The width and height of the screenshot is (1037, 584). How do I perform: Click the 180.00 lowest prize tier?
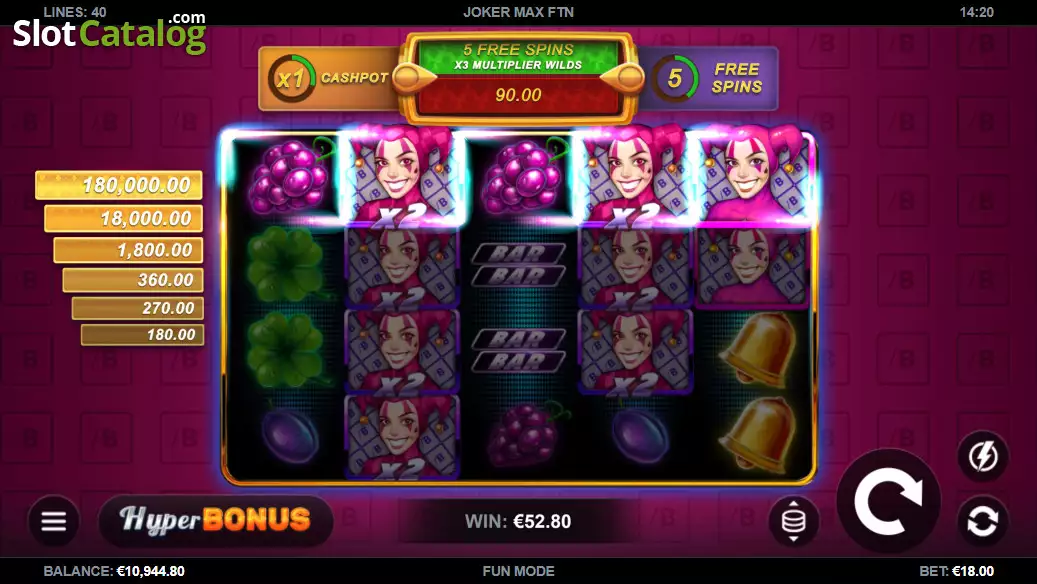[x=142, y=335]
